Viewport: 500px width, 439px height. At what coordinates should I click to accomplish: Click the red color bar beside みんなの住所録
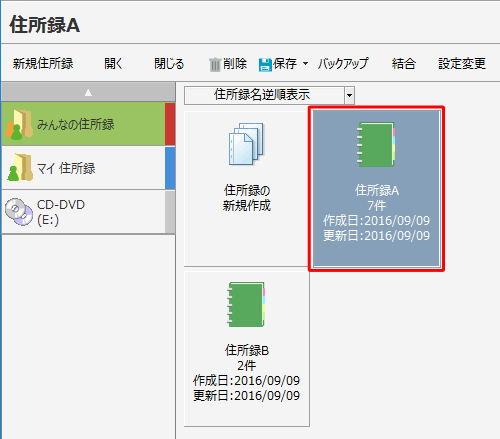170,124
